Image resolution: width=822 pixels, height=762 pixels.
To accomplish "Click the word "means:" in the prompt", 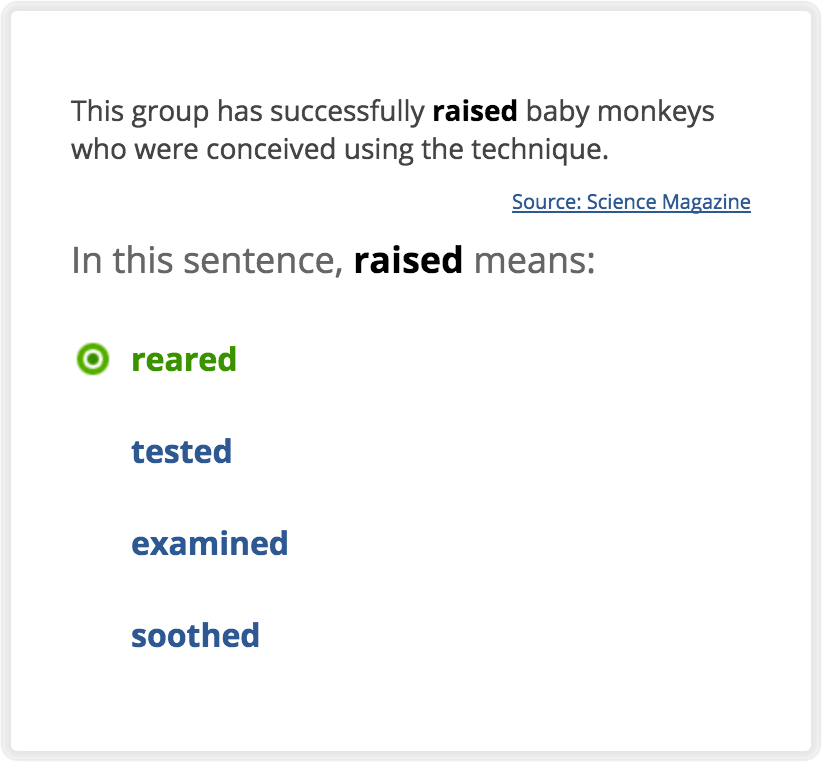I will (x=534, y=261).
